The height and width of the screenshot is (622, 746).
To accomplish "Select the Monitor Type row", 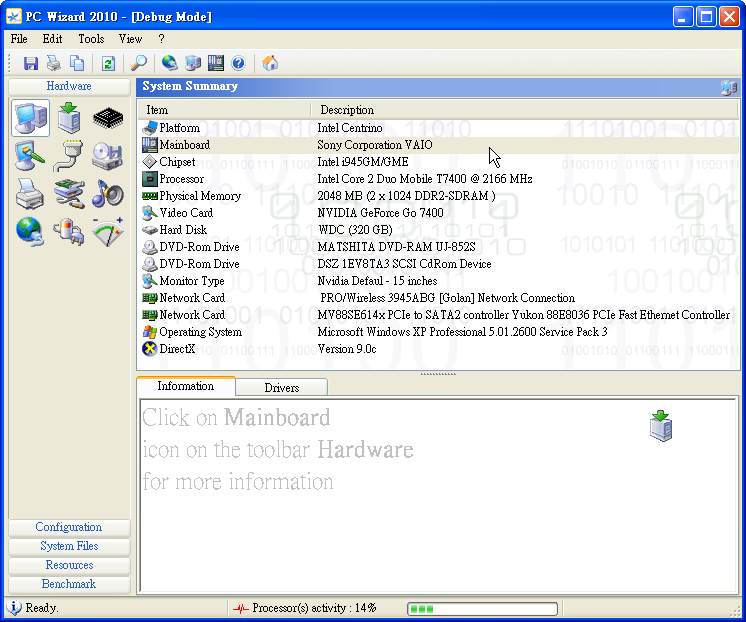I will (x=439, y=281).
